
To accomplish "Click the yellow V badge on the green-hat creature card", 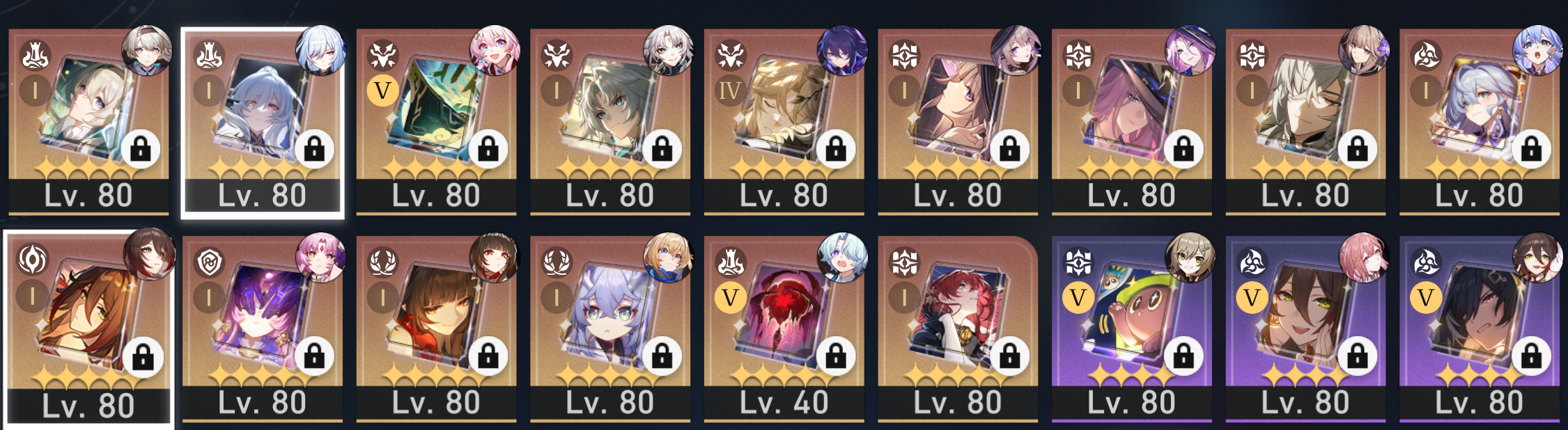I will point(1078,298).
